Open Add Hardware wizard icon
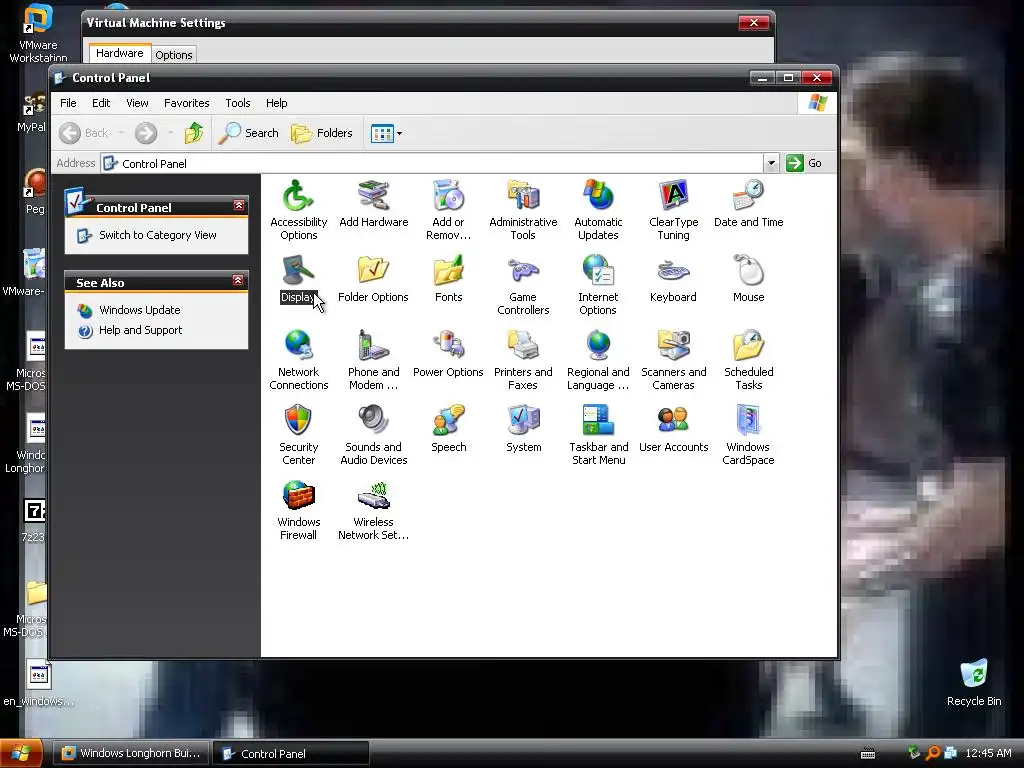Viewport: 1024px width, 768px height. click(x=374, y=203)
